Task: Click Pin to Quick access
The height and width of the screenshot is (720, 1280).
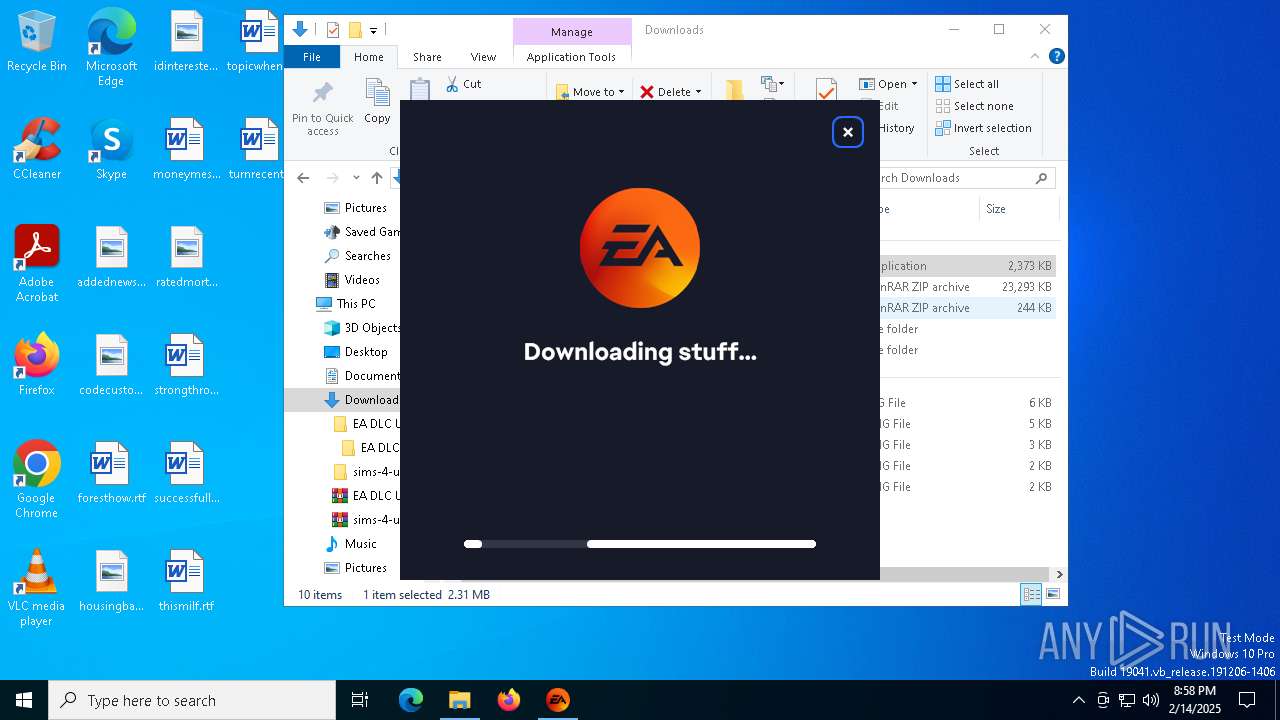Action: click(x=322, y=108)
